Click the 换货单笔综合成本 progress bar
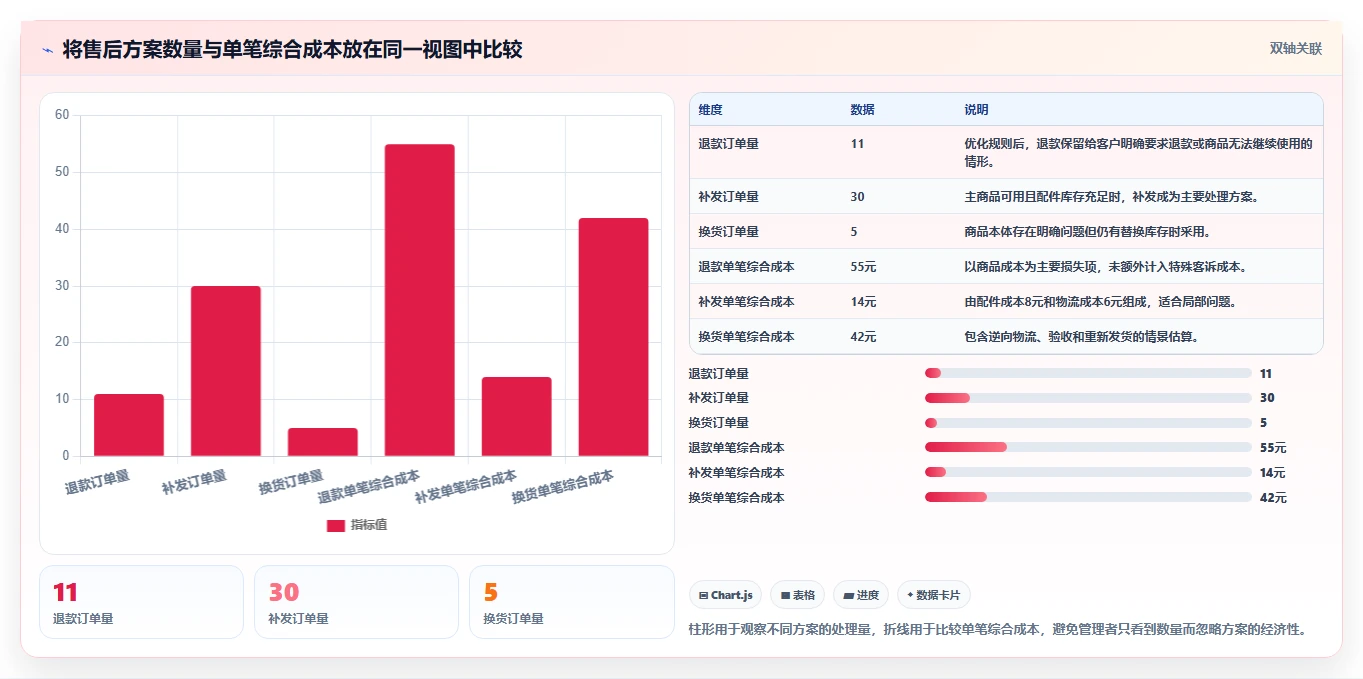The height and width of the screenshot is (679, 1363). coord(1088,497)
